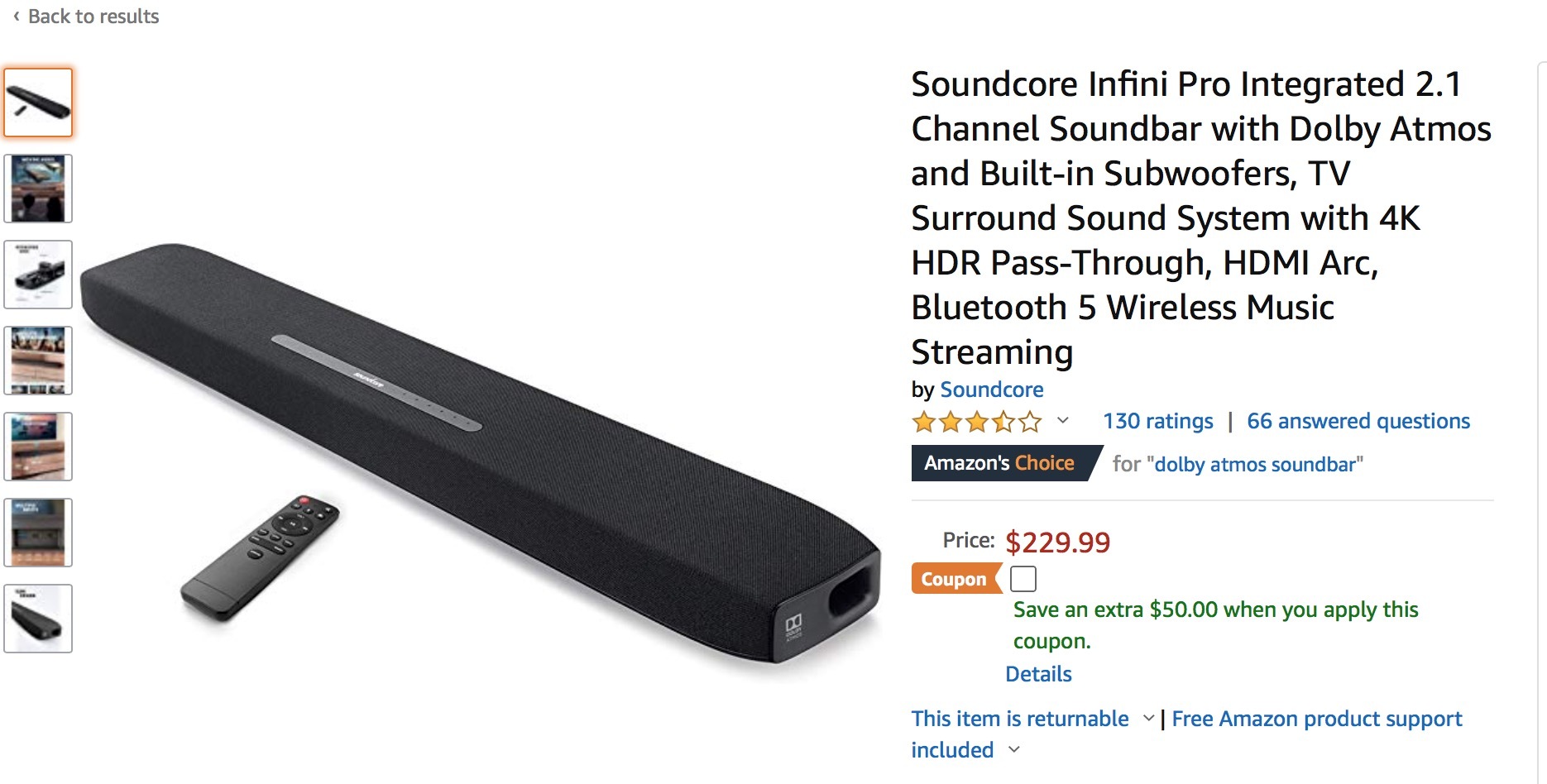Click the 'dolby atmos soundbar' search link
Screen dimensions: 1547x784
(1254, 464)
